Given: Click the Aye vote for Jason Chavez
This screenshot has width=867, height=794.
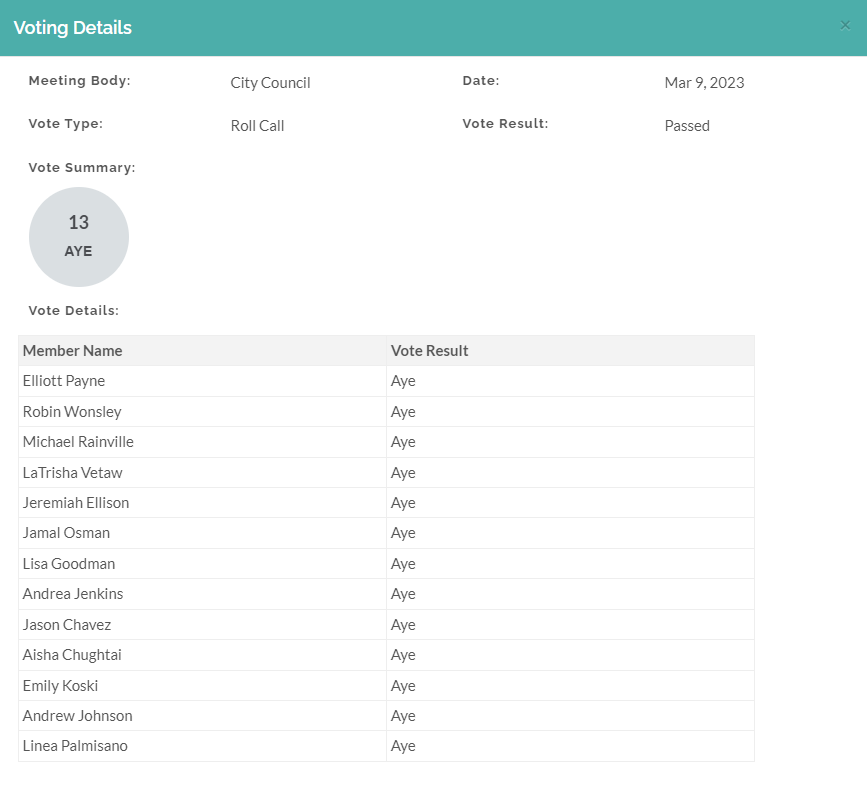Looking at the screenshot, I should (403, 625).
